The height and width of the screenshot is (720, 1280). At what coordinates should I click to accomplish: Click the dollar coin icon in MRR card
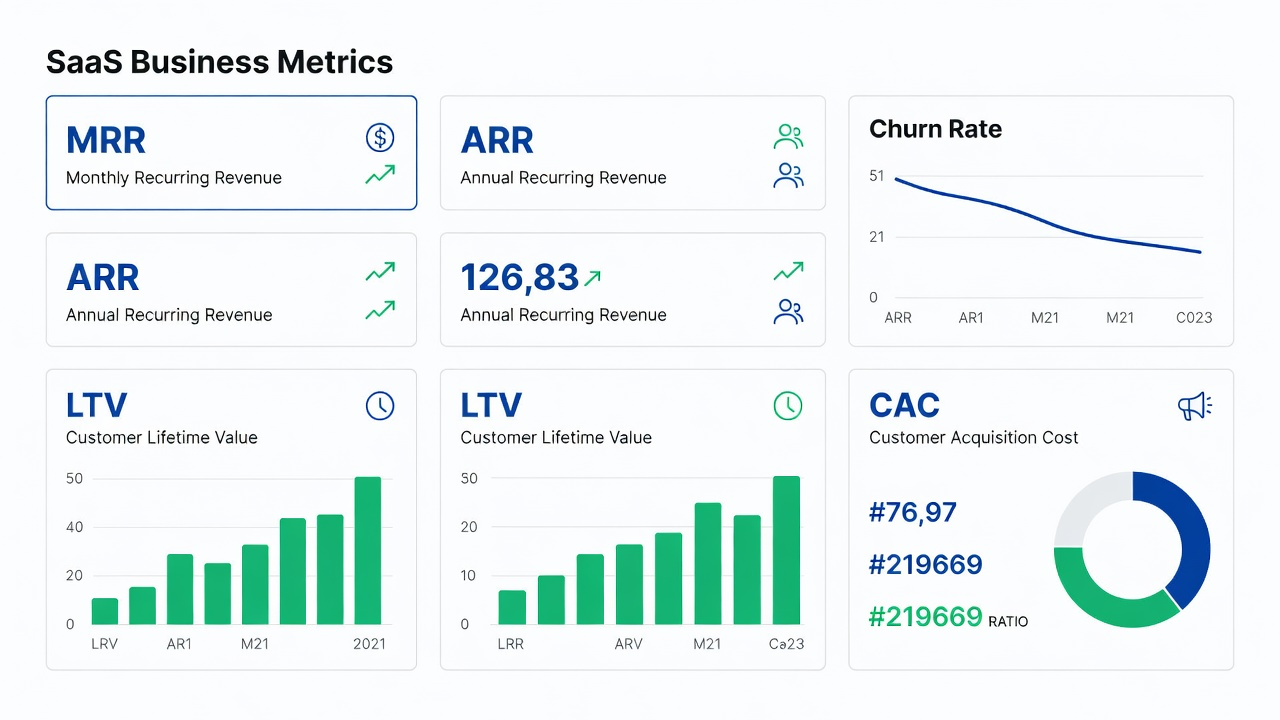[380, 138]
